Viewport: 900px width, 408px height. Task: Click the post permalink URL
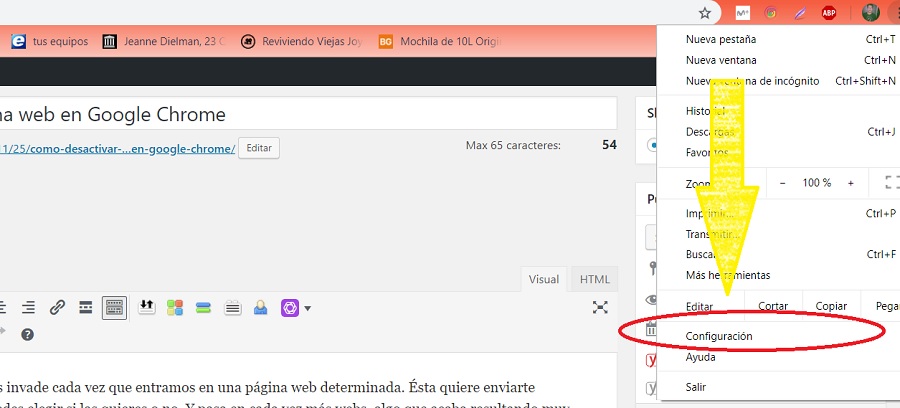[118, 148]
